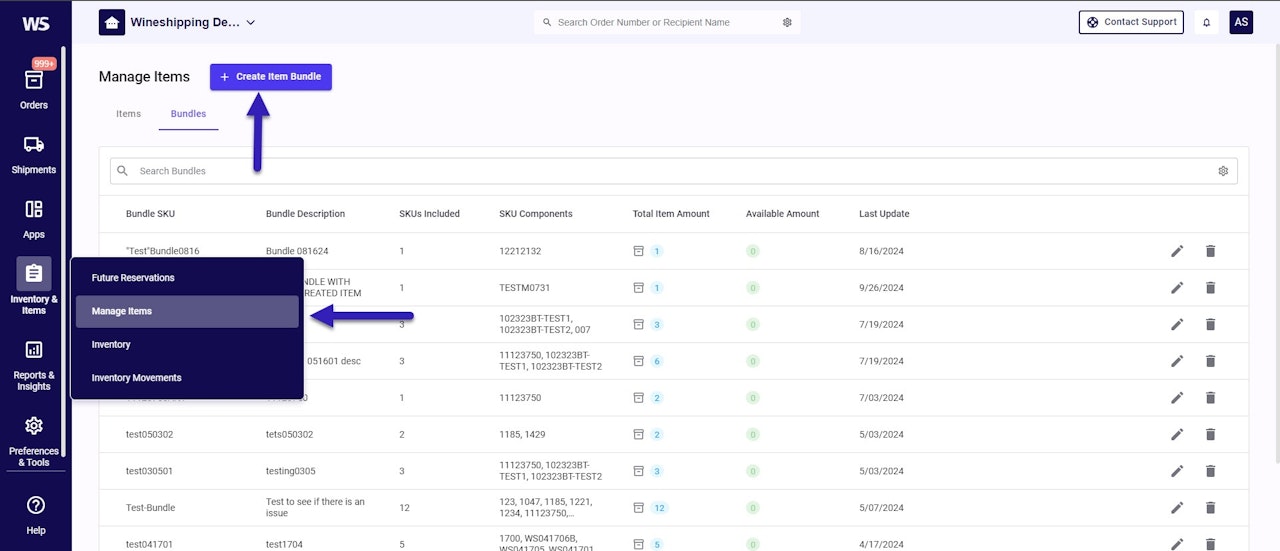Open Search Bundles settings gear

coord(1222,171)
